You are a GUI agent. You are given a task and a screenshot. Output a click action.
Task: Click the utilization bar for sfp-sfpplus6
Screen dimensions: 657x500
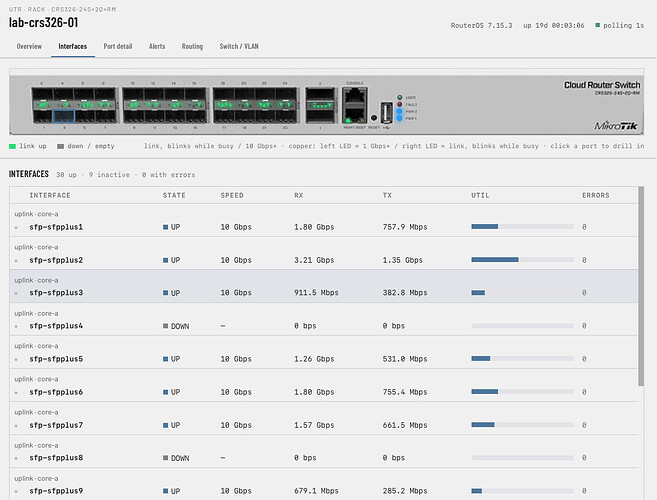522,391
